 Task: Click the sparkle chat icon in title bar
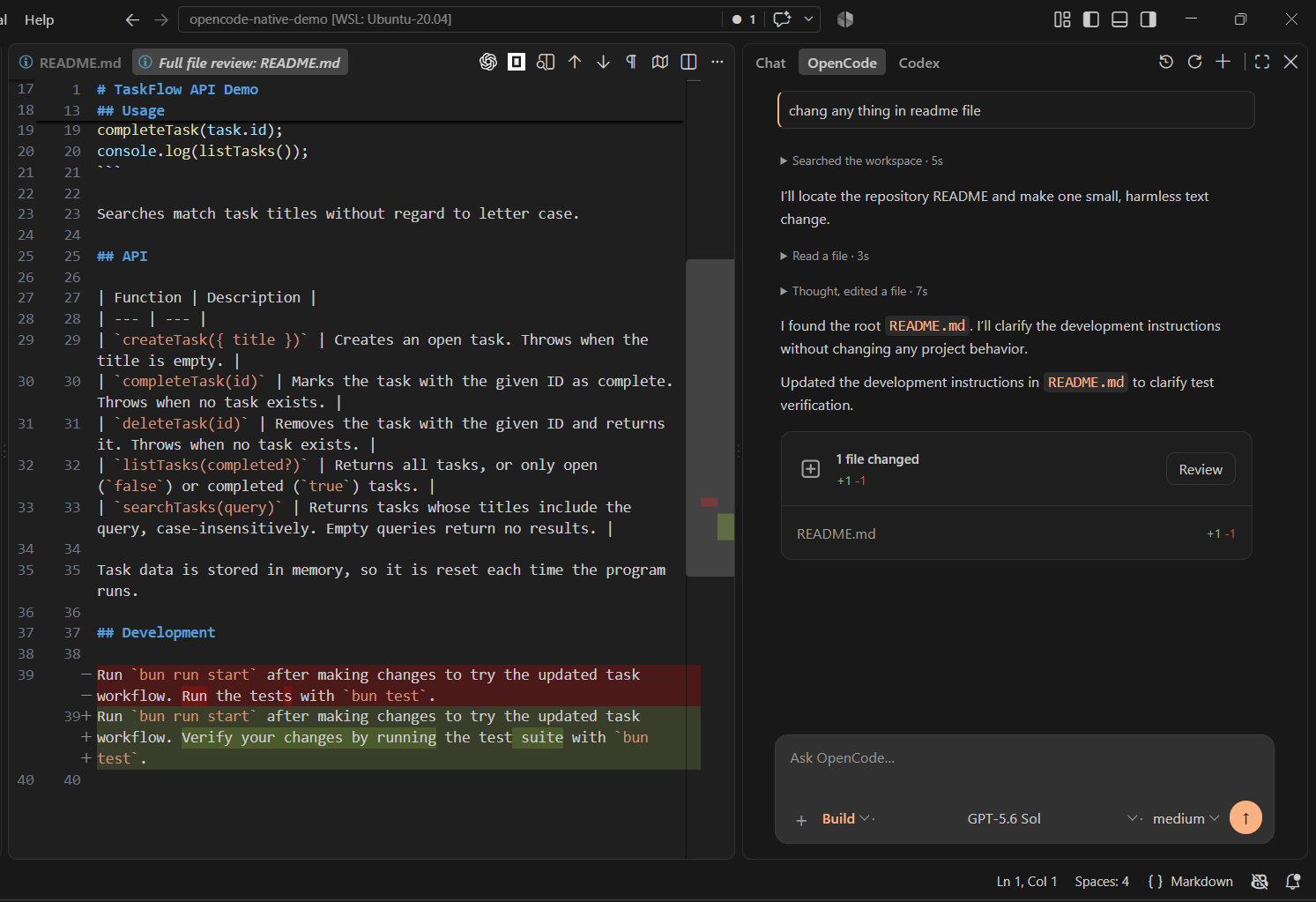pos(782,19)
